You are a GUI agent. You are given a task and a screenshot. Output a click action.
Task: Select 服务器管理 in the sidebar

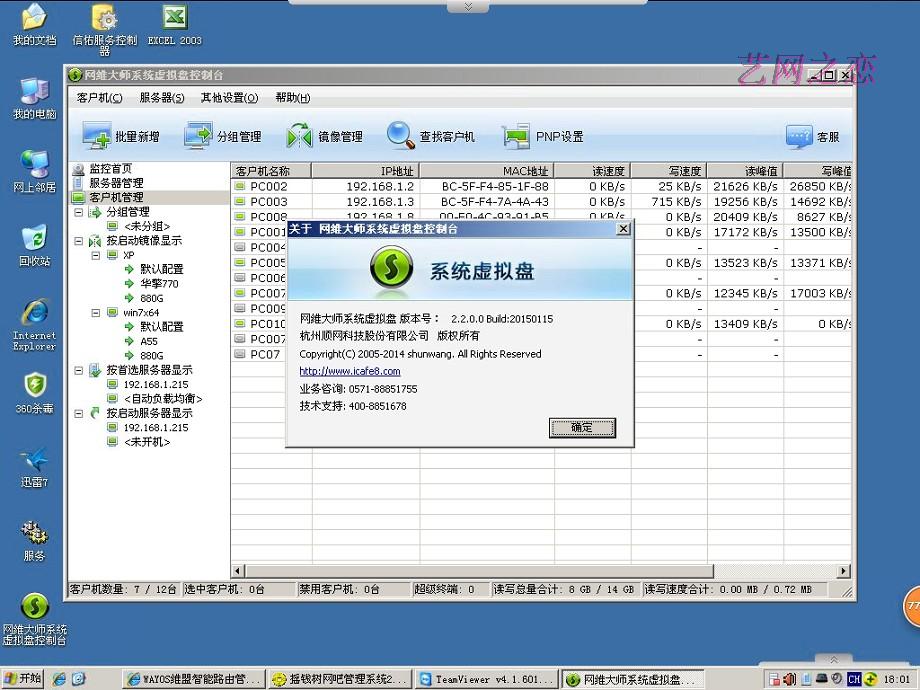[116, 183]
